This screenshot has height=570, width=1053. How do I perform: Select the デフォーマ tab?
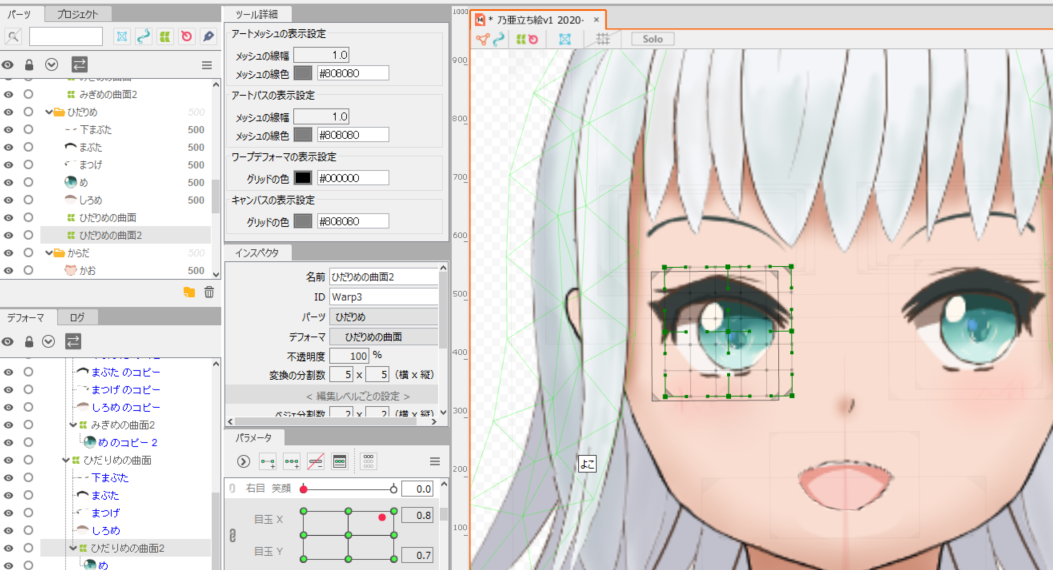click(26, 318)
